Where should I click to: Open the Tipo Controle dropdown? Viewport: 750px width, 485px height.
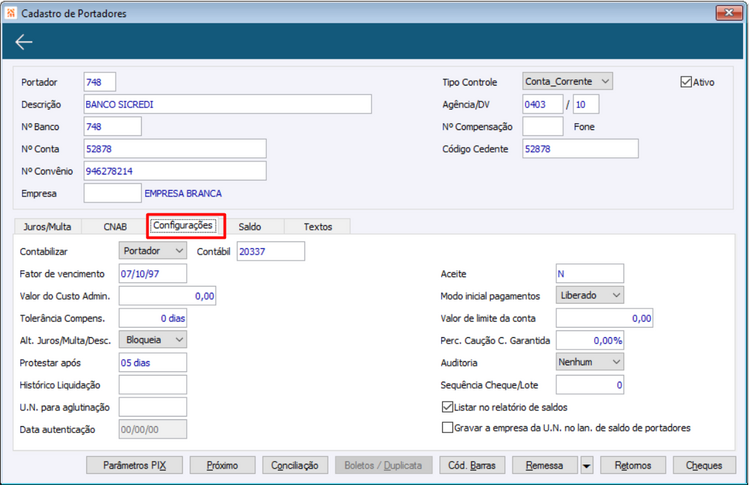[567, 81]
